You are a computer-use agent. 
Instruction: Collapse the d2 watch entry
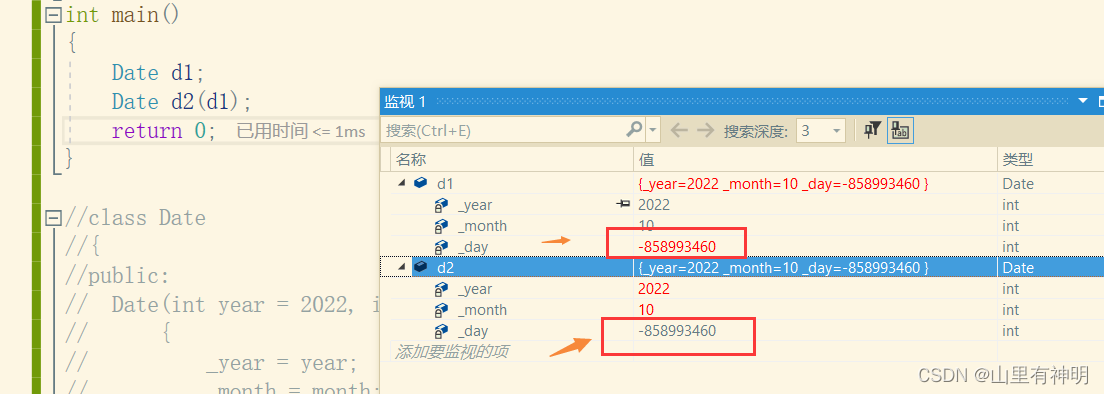point(401,267)
